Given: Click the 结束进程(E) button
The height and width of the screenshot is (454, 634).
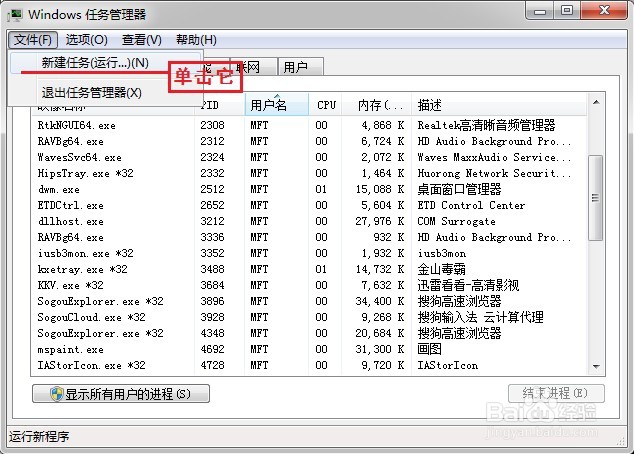Looking at the screenshot, I should point(556,393).
